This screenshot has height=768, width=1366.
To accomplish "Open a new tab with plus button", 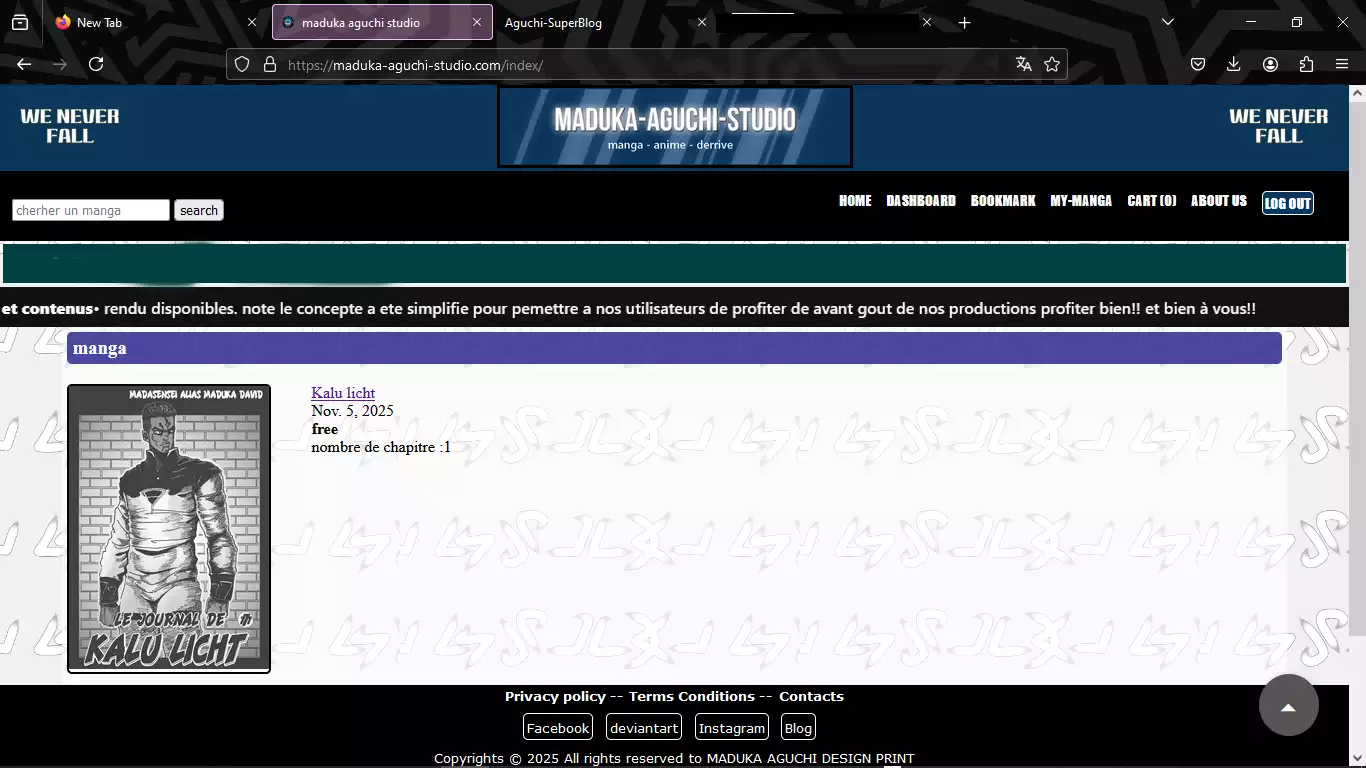I will 964,22.
